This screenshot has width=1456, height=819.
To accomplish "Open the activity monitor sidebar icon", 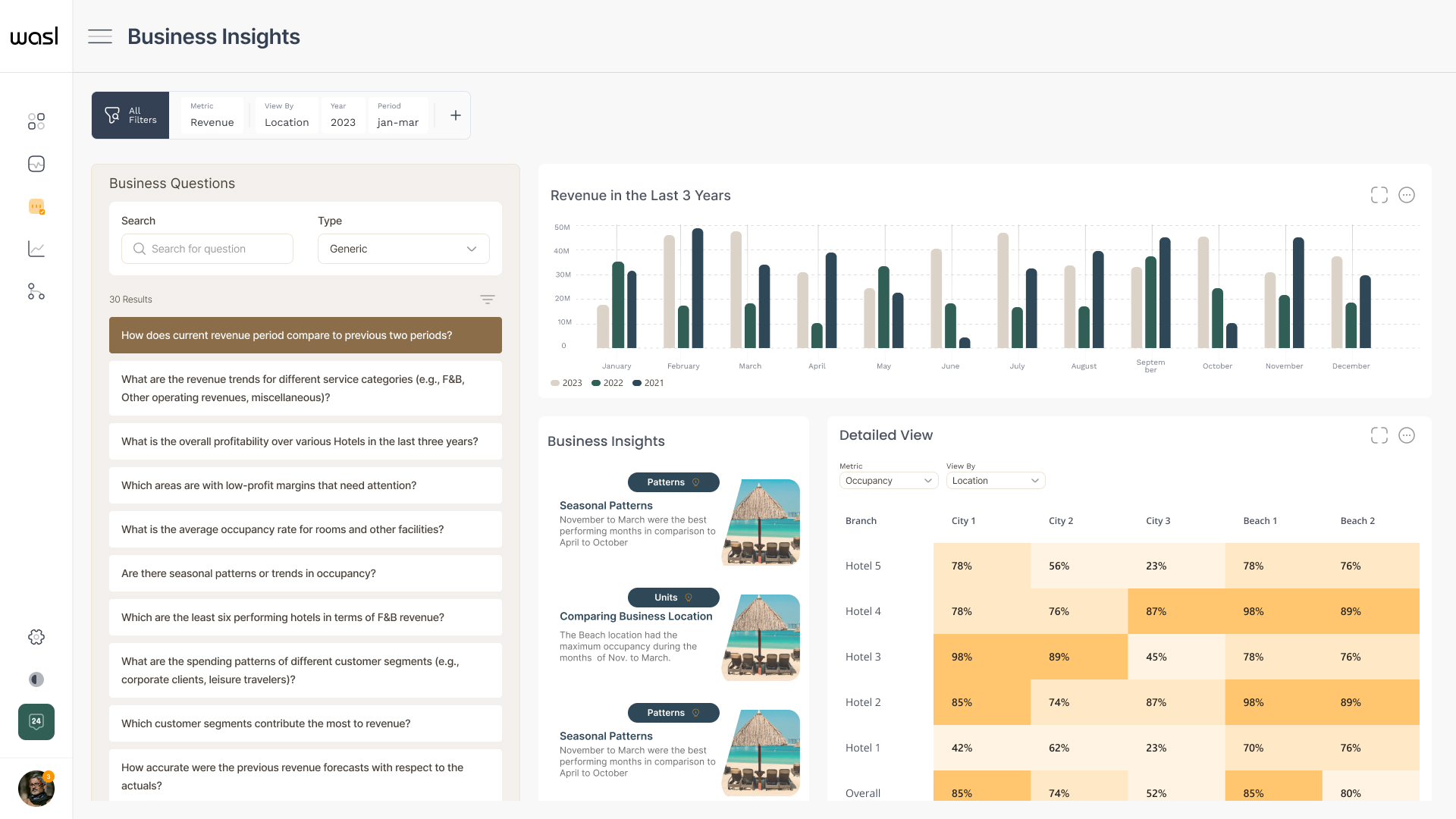I will pos(36,164).
